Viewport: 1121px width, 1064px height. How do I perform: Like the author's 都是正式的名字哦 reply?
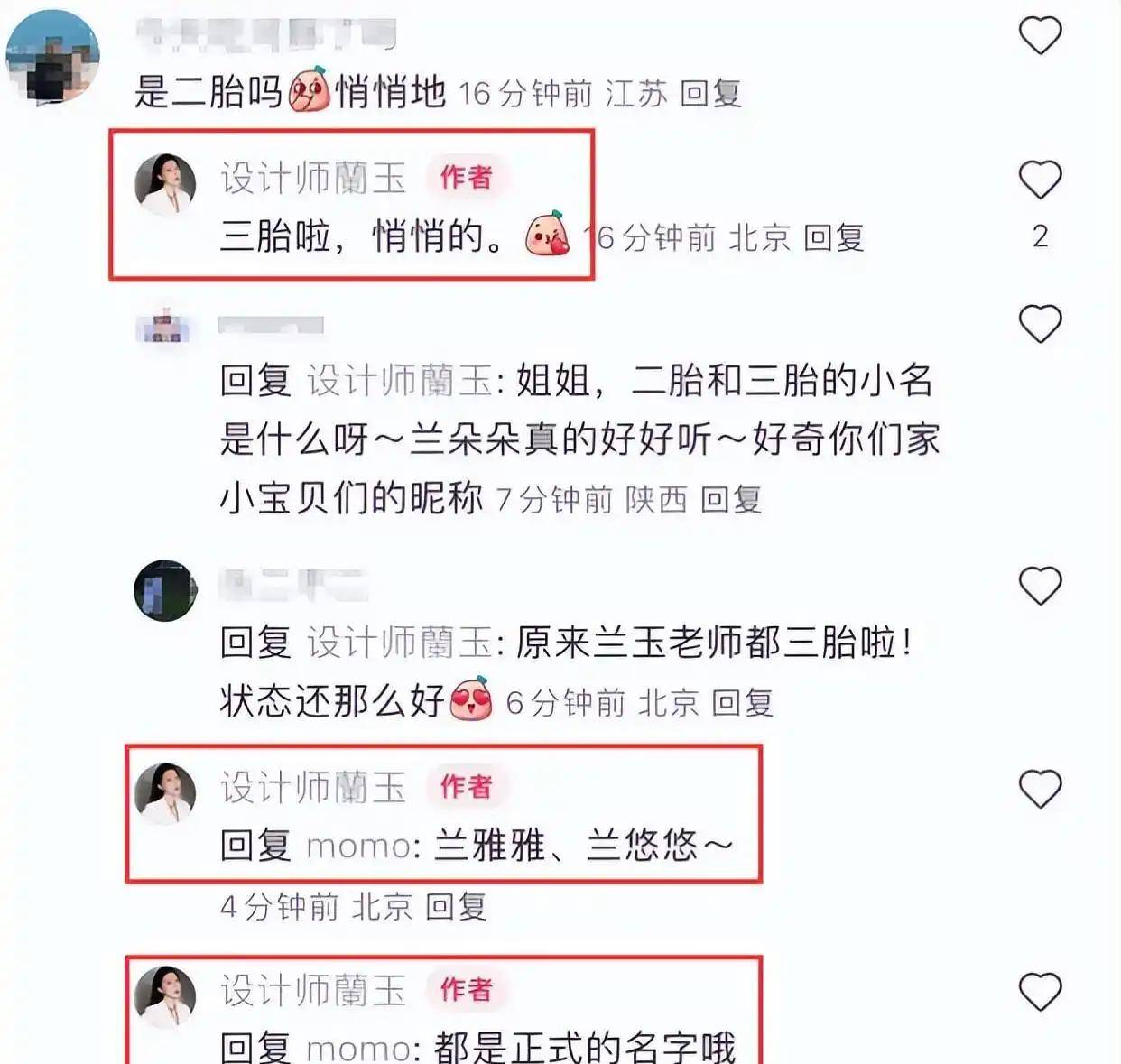1040,992
